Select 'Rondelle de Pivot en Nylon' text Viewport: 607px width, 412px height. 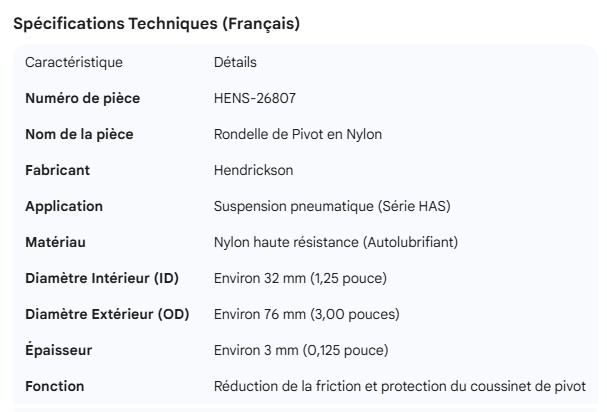tap(298, 134)
